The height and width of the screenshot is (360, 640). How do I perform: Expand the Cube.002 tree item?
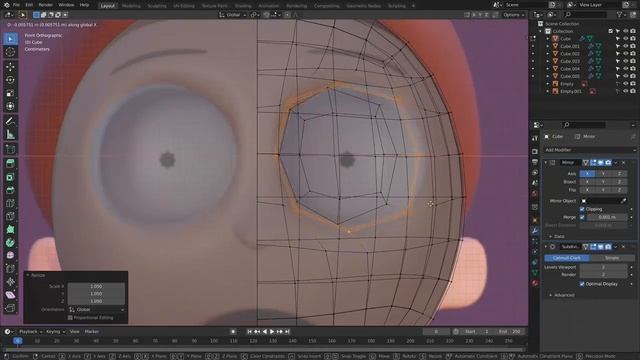tap(548, 54)
